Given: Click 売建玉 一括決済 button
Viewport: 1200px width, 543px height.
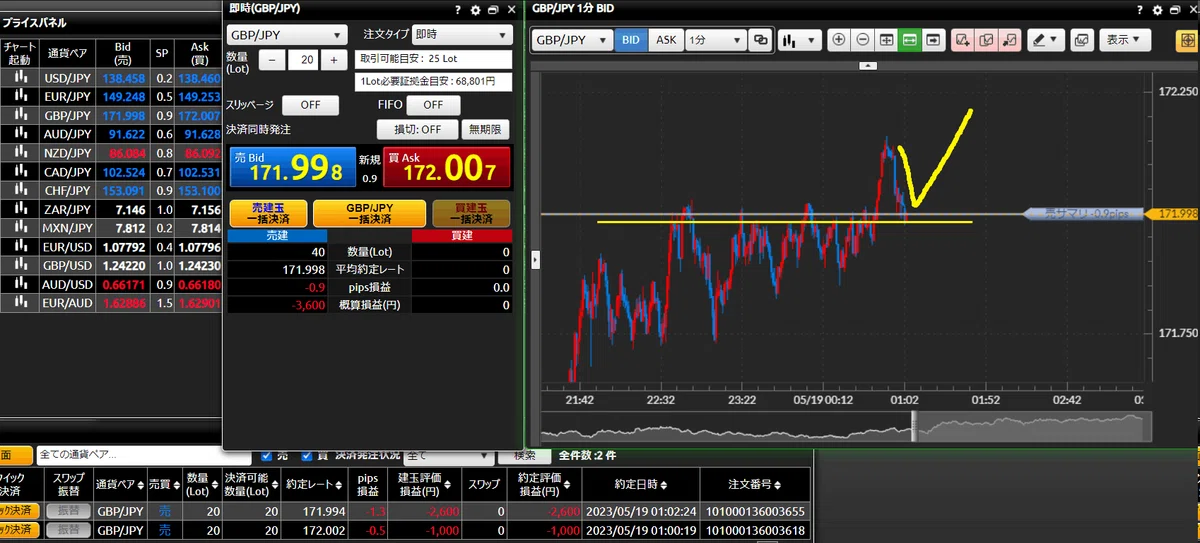Looking at the screenshot, I should (x=267, y=212).
